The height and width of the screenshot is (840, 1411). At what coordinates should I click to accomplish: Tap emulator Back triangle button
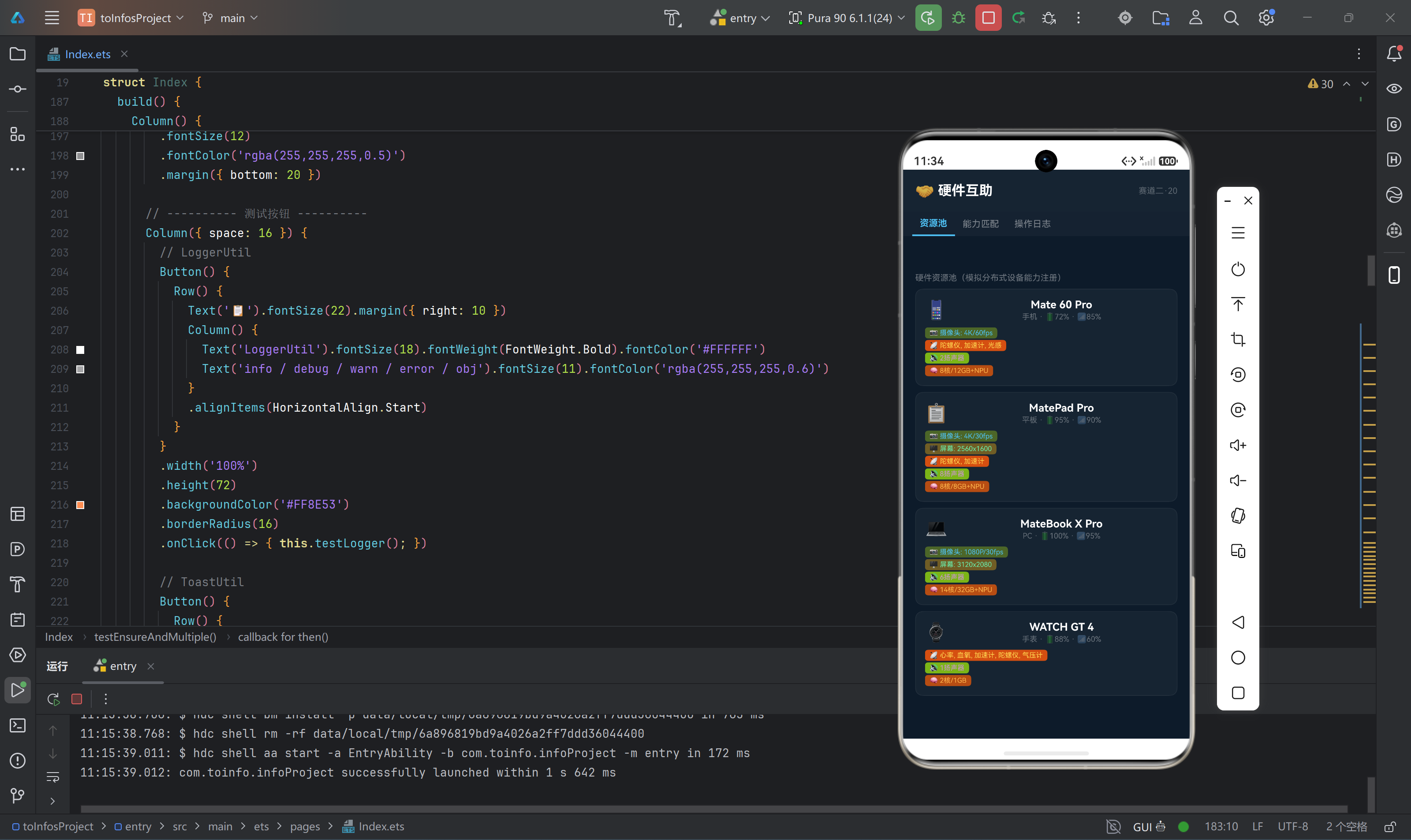[x=1238, y=622]
